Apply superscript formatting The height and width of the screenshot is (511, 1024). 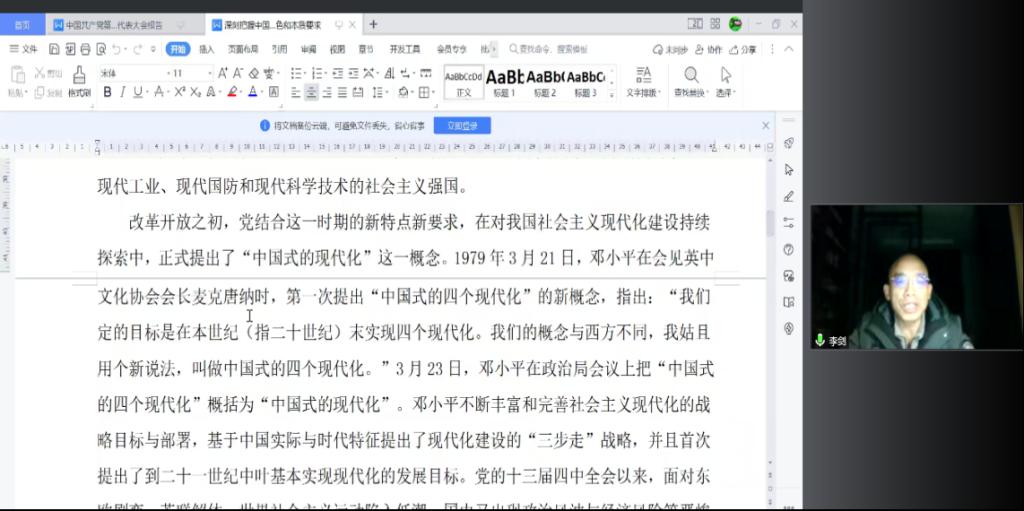pyautogui.click(x=180, y=92)
